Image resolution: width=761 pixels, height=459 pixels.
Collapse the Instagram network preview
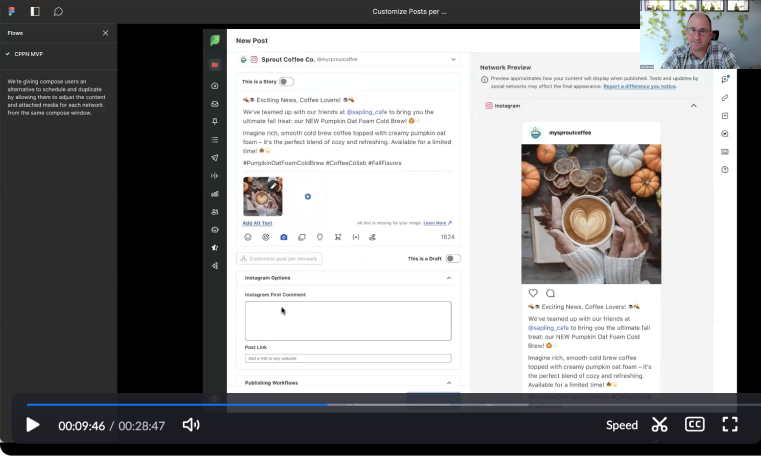pyautogui.click(x=693, y=105)
